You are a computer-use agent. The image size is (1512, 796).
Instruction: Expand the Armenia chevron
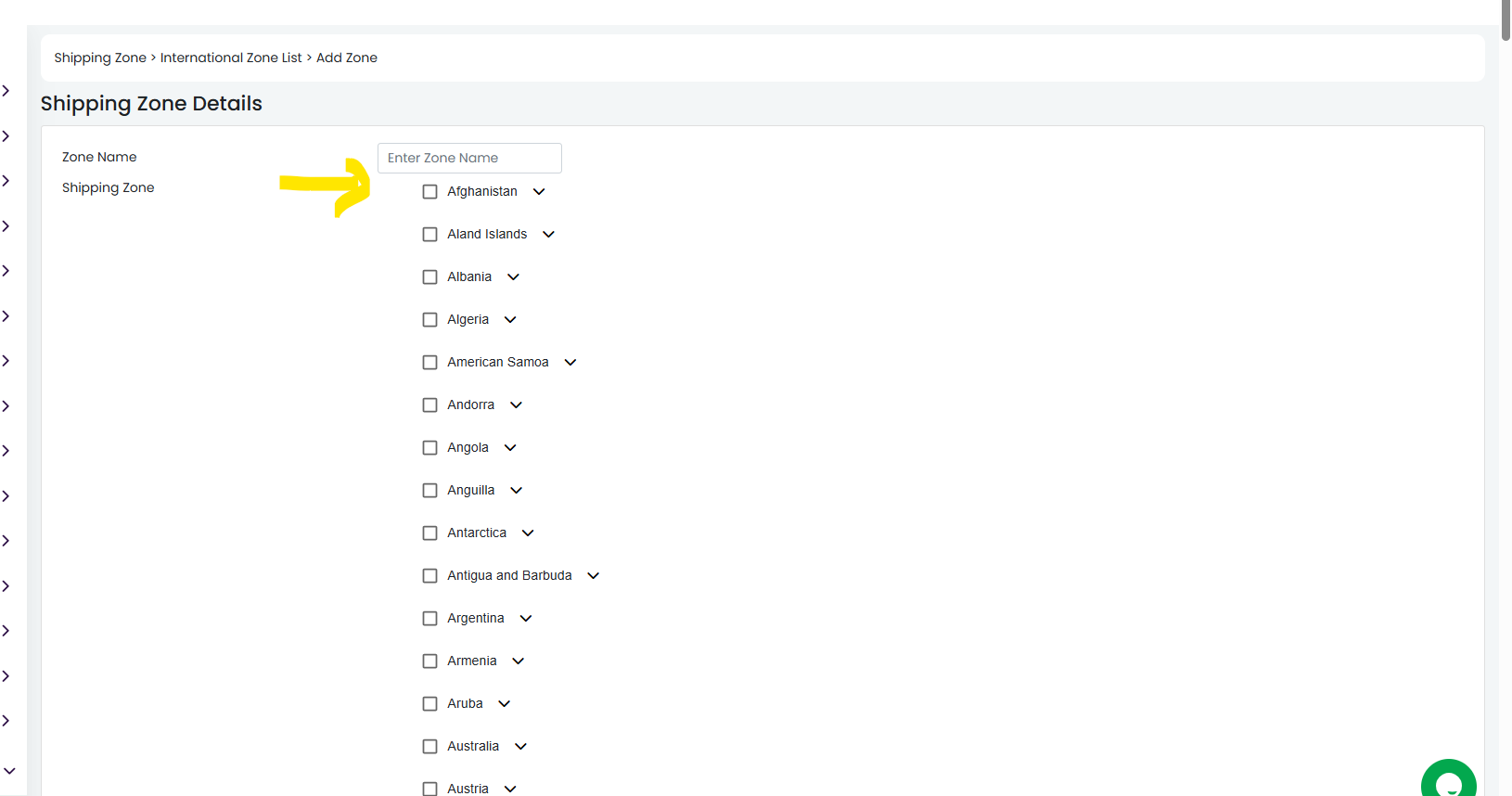click(x=519, y=661)
